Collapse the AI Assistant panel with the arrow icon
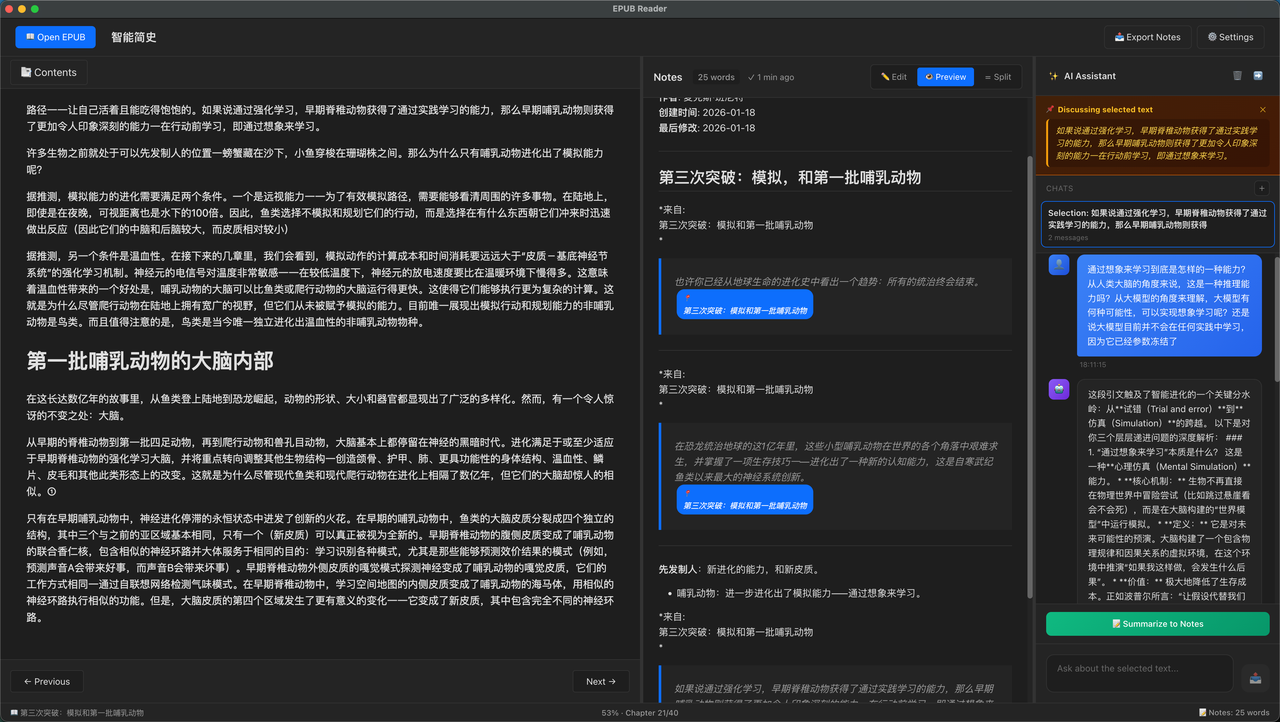Viewport: 1280px width, 722px height. click(x=1258, y=76)
